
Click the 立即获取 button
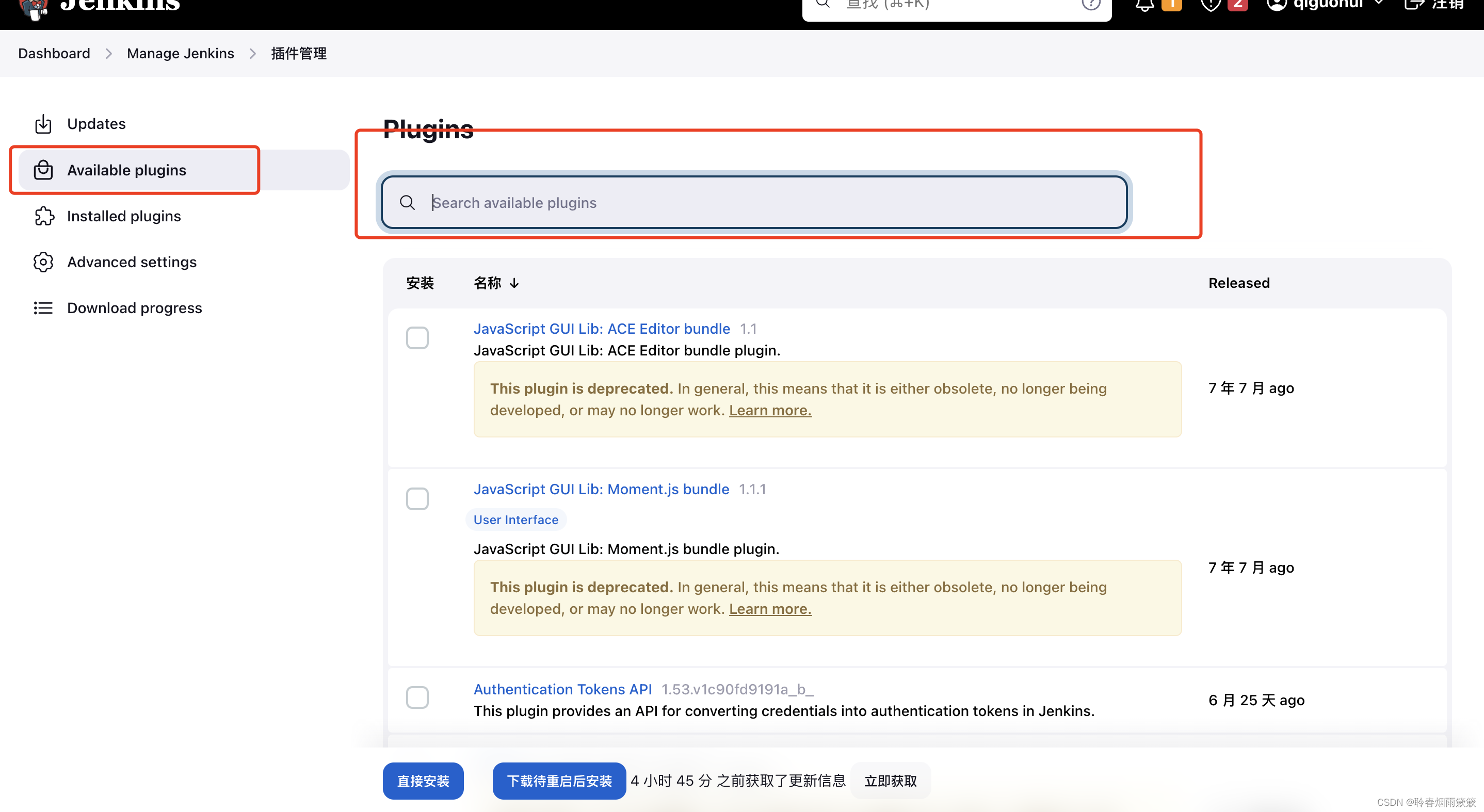click(x=890, y=781)
